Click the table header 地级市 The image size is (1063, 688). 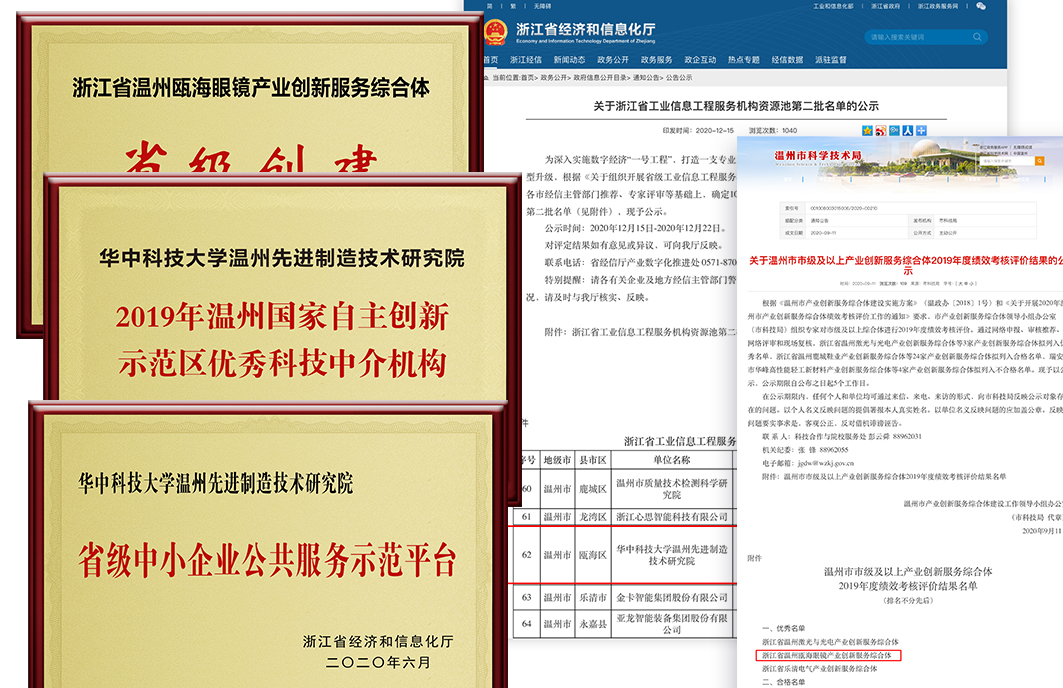tap(557, 460)
